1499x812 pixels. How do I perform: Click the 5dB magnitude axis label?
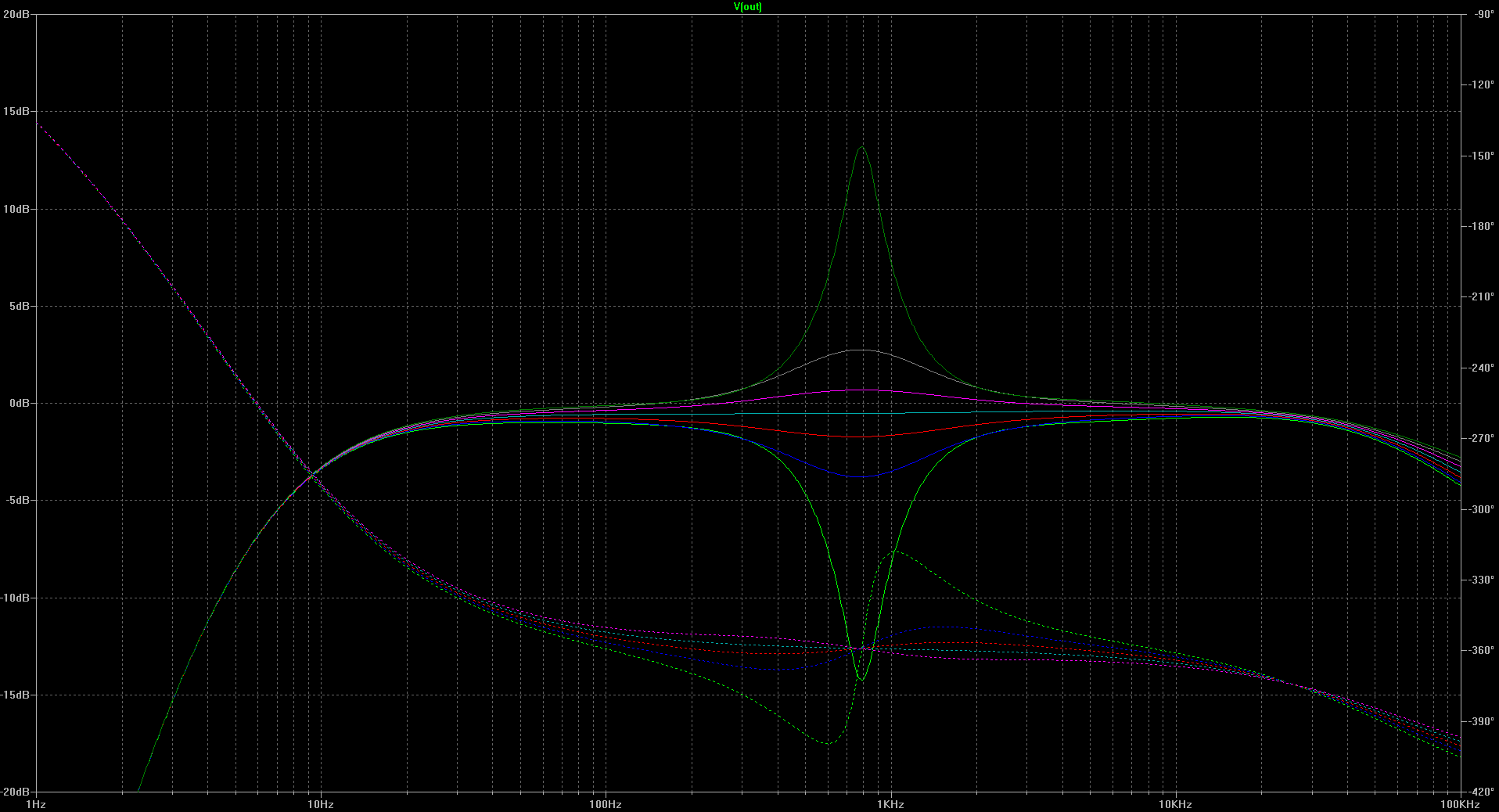coord(20,306)
